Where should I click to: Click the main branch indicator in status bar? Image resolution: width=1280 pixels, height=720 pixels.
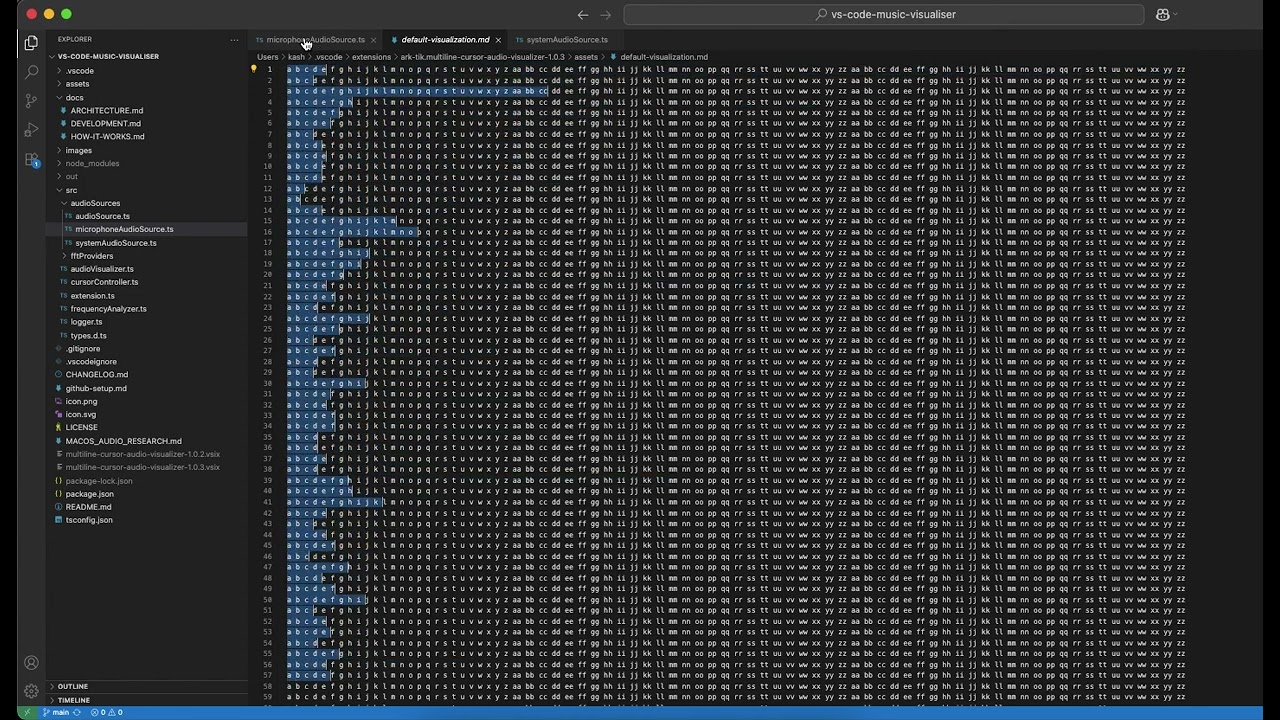point(56,713)
